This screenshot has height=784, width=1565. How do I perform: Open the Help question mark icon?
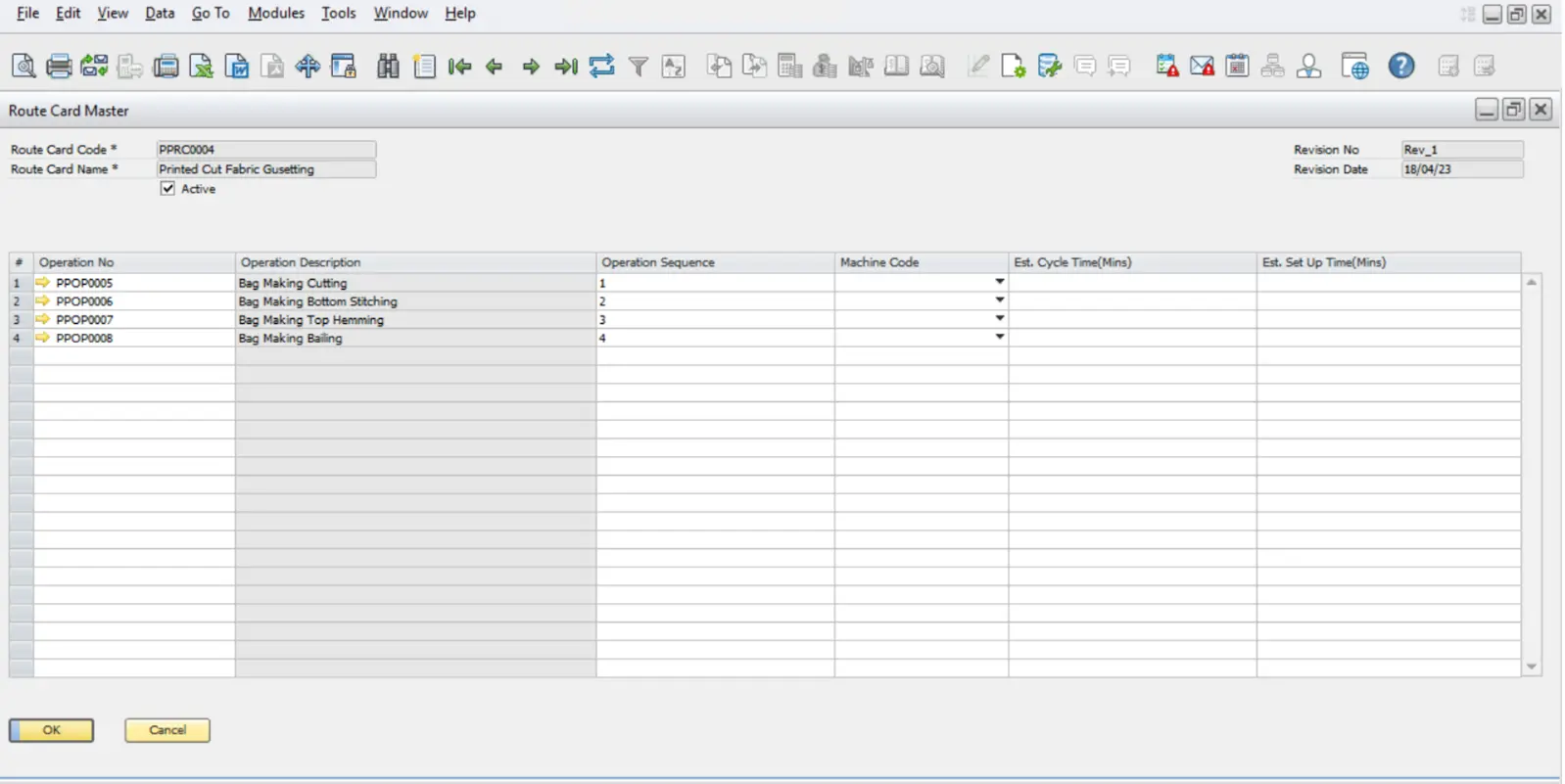[x=1401, y=66]
